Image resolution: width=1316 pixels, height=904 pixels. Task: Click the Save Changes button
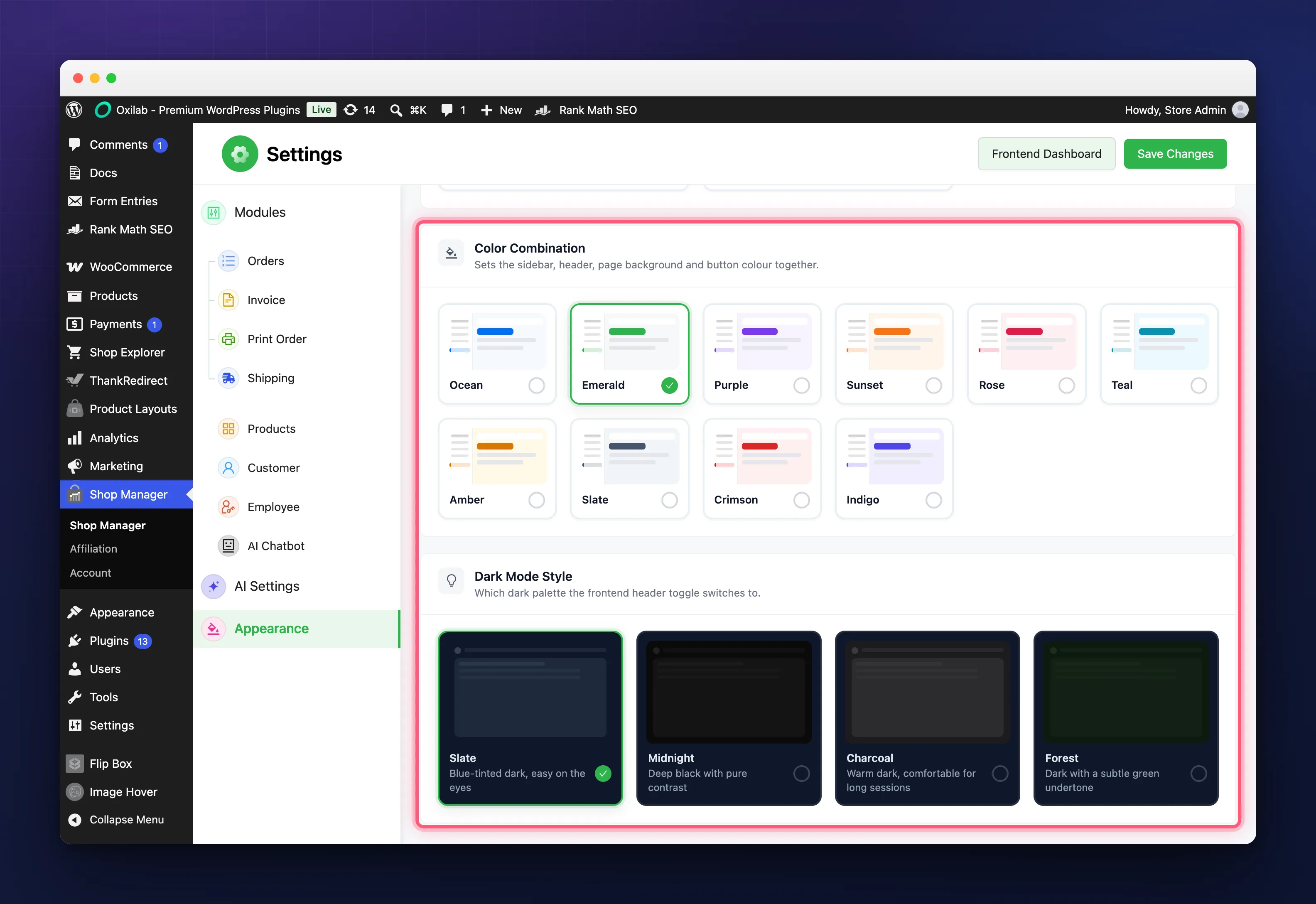click(x=1175, y=154)
